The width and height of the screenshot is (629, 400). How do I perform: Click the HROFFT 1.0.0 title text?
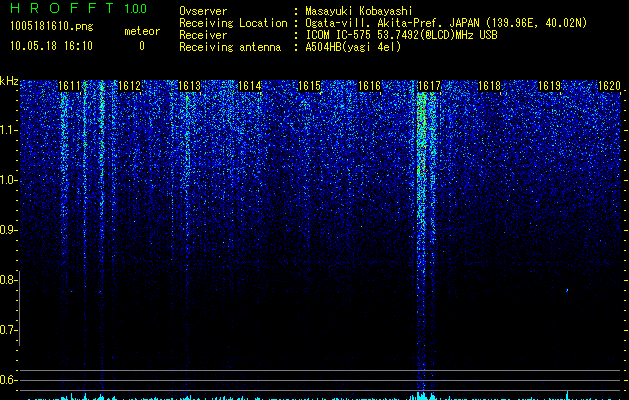pyautogui.click(x=78, y=8)
